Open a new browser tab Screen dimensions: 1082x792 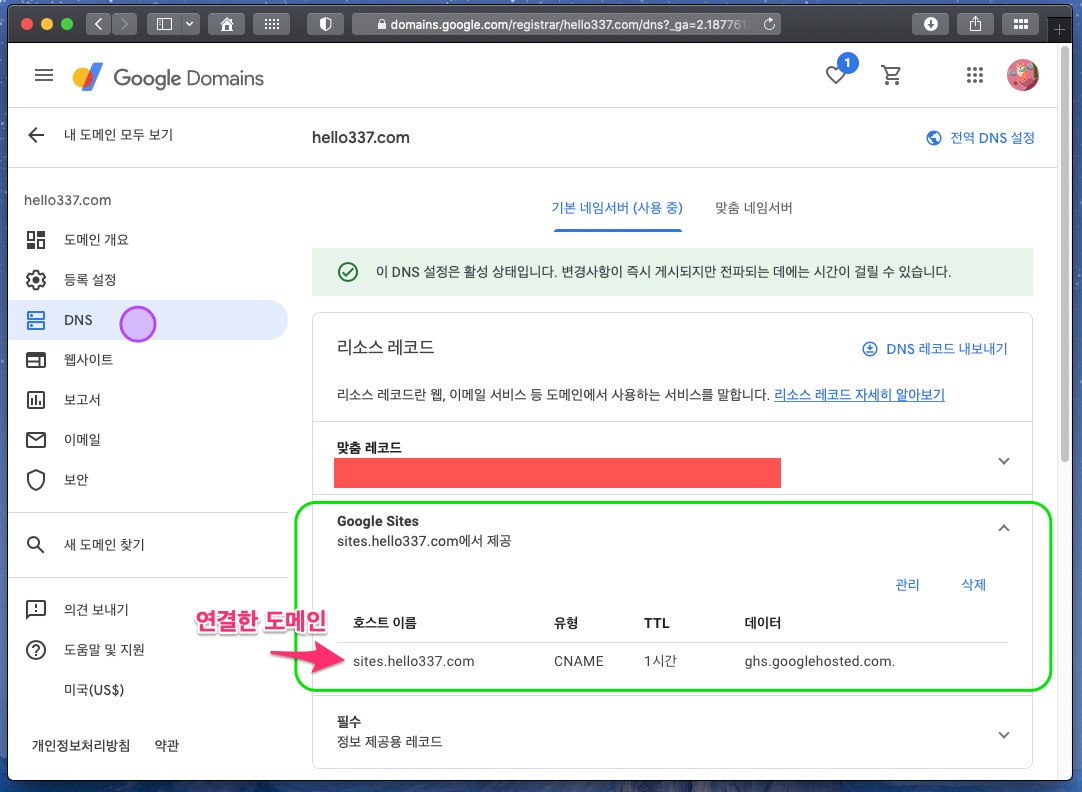tap(1059, 29)
